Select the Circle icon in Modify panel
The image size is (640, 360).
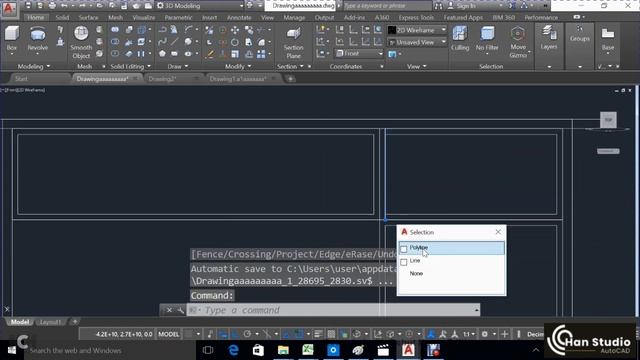(x=235, y=42)
